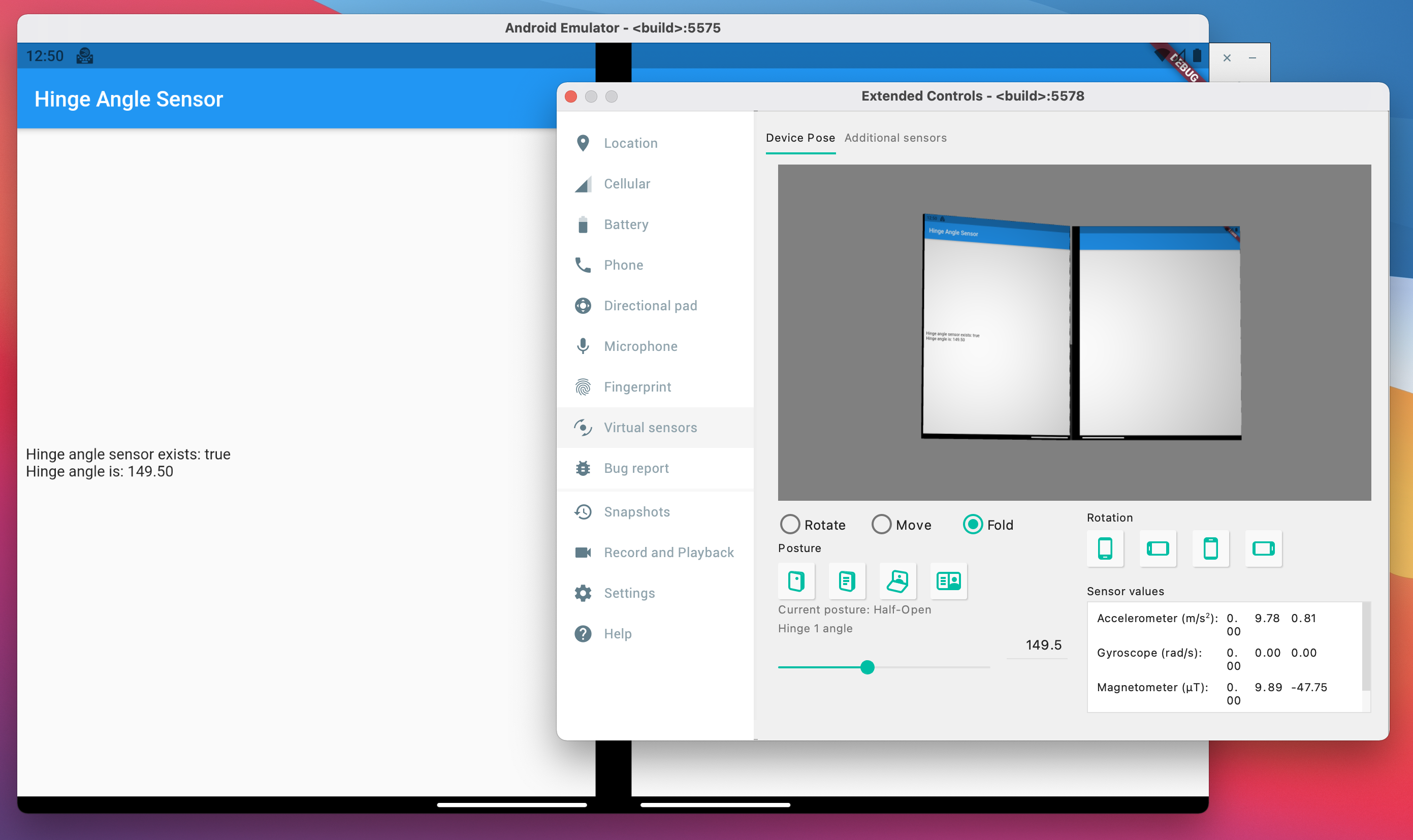The image size is (1413, 840).
Task: Select the second landscape rotation icon
Action: coord(1262,548)
